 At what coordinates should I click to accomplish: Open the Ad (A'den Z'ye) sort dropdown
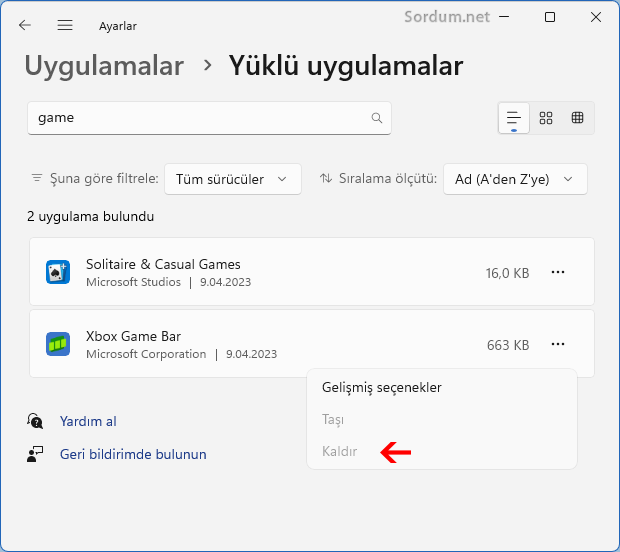[x=515, y=179]
